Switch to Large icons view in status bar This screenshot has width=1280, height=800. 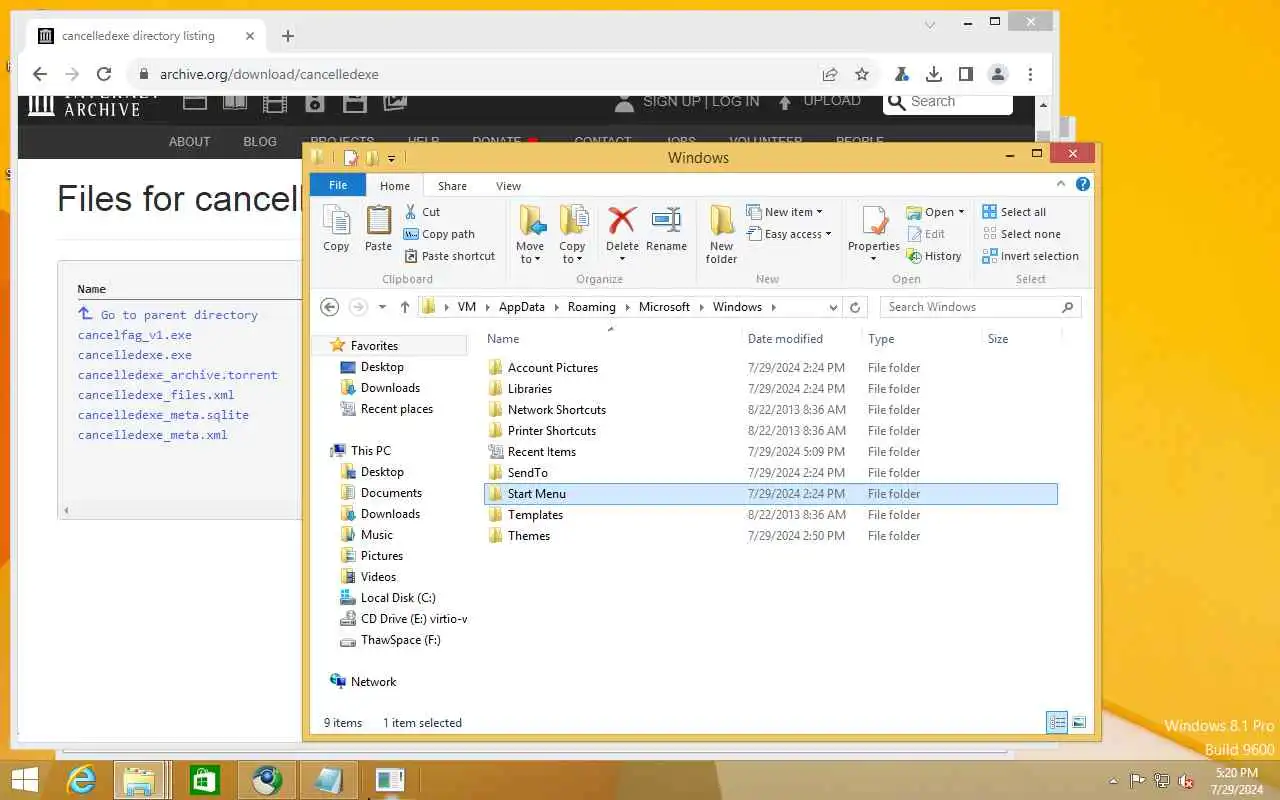(1079, 722)
